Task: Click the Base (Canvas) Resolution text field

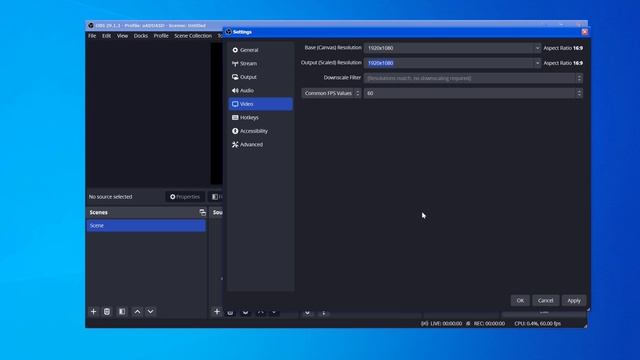Action: point(449,48)
